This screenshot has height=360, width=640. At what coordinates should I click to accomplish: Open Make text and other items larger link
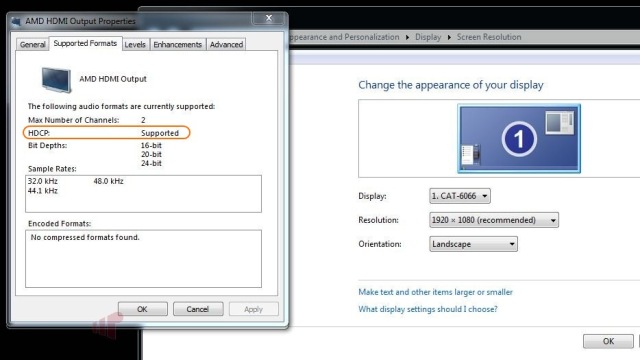pyautogui.click(x=435, y=292)
